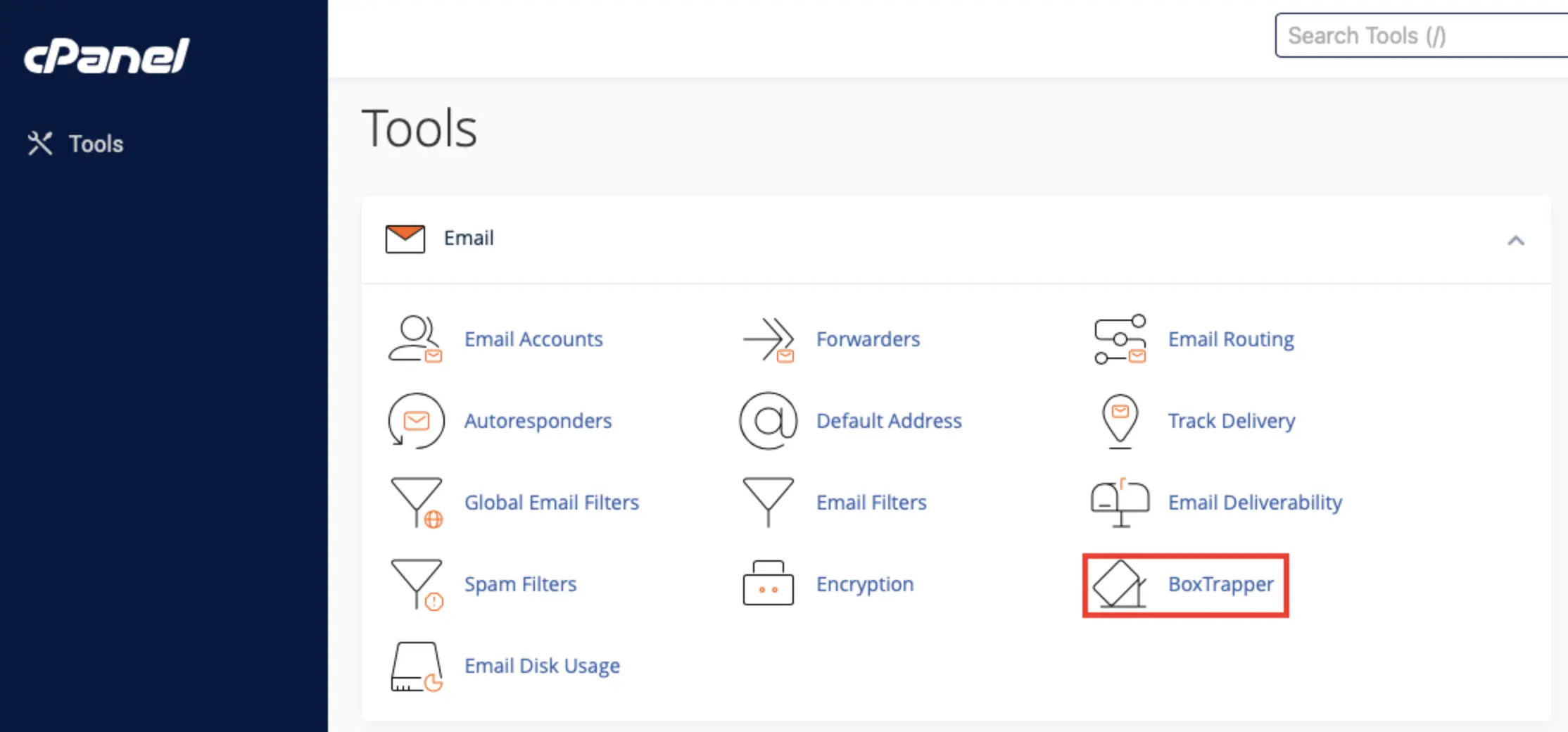
Task: Collapse the Email section chevron
Action: point(1516,241)
